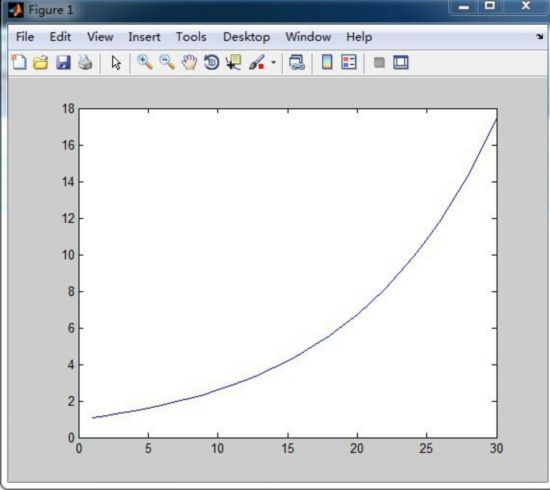The width and height of the screenshot is (550, 490).
Task: Expand the Brush tool color dropdown arrow
Action: click(274, 63)
